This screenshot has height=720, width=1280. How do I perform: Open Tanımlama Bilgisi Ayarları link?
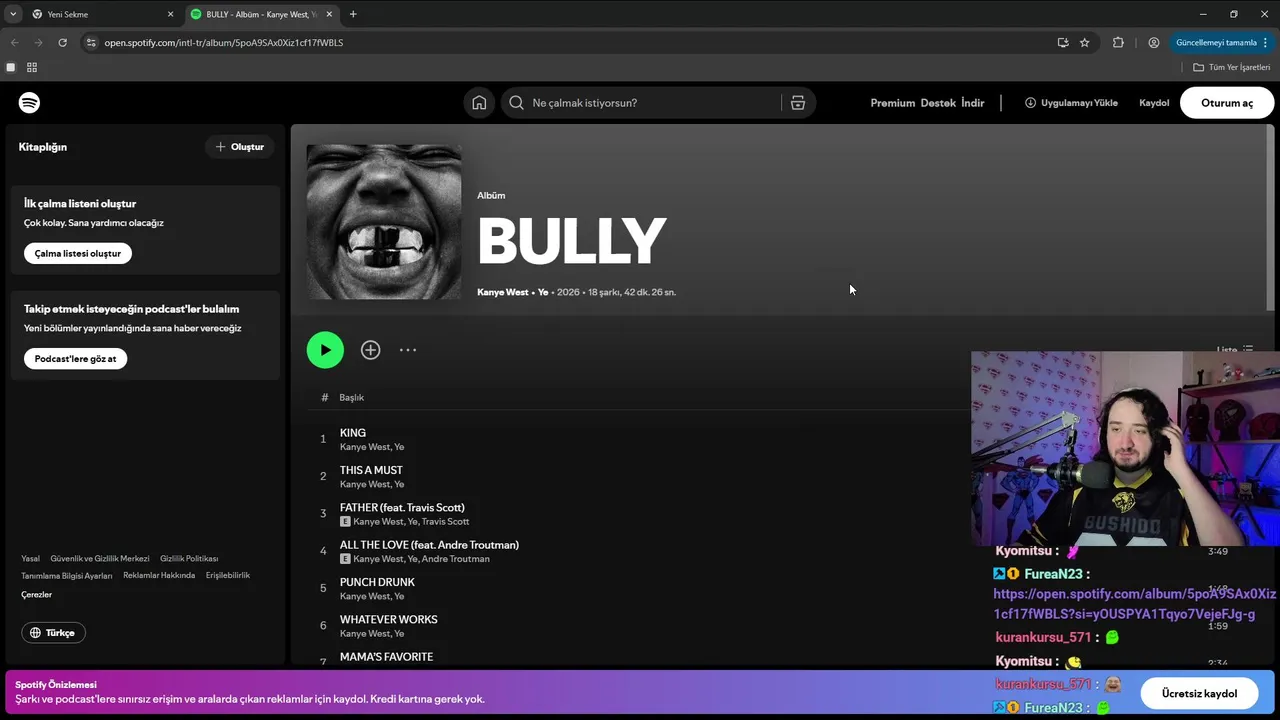pos(67,576)
